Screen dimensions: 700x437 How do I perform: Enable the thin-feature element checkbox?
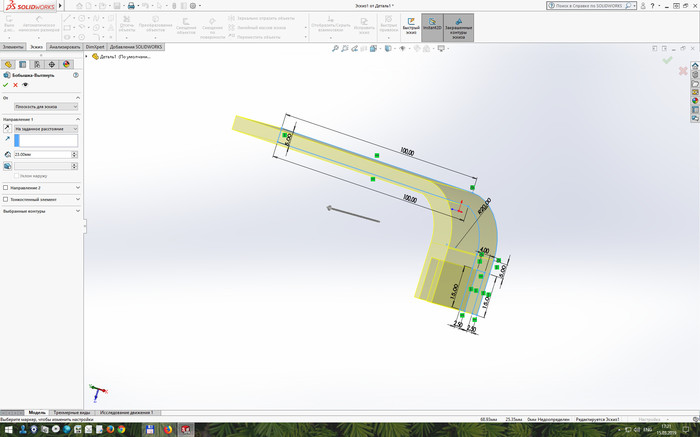(6, 199)
